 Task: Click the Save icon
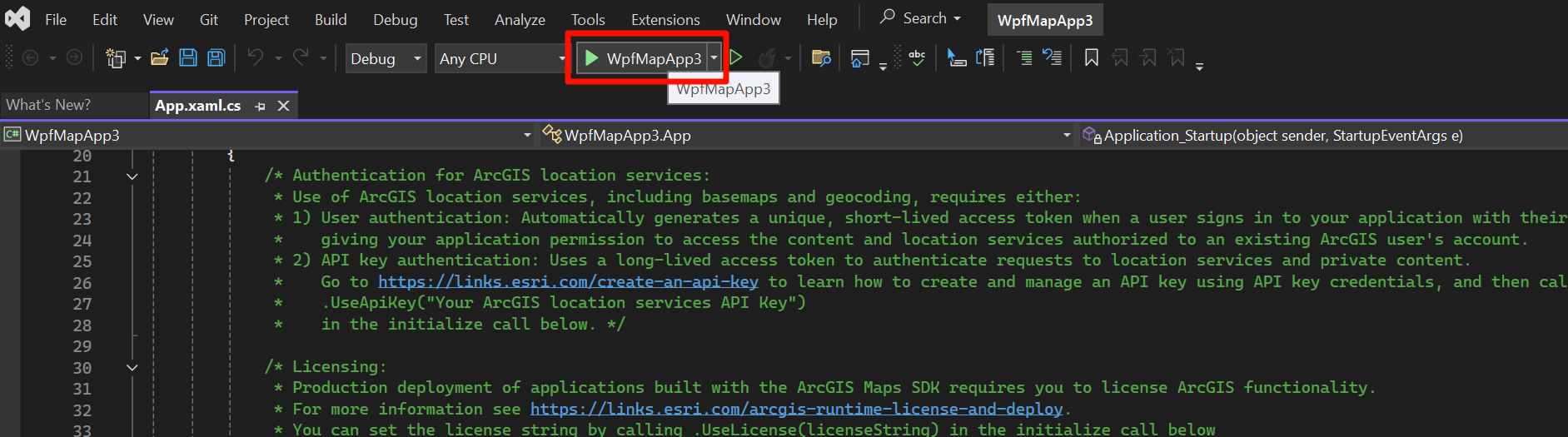pyautogui.click(x=188, y=57)
